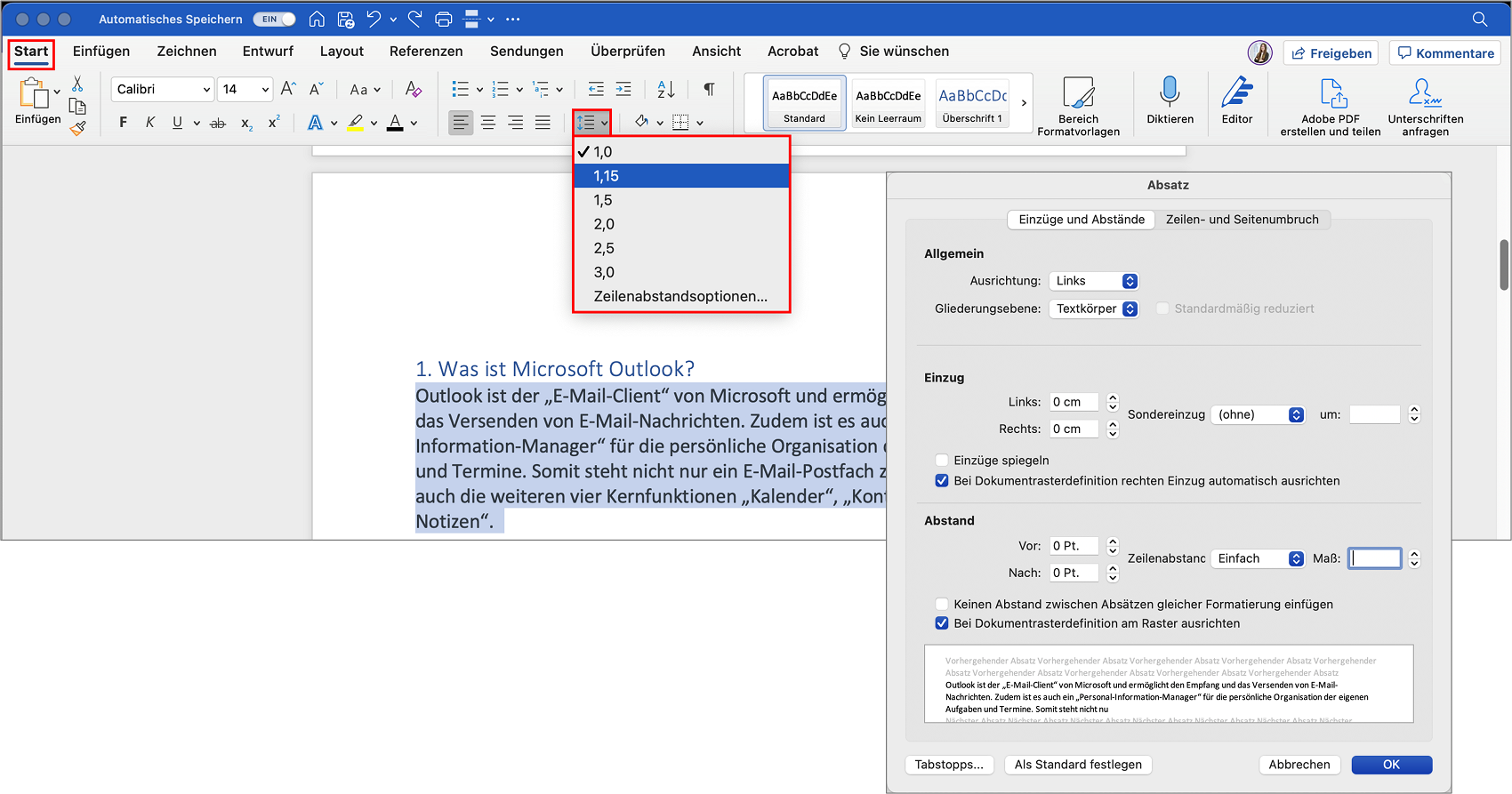The height and width of the screenshot is (794, 1512).
Task: Open Kommentare button
Action: (1445, 53)
